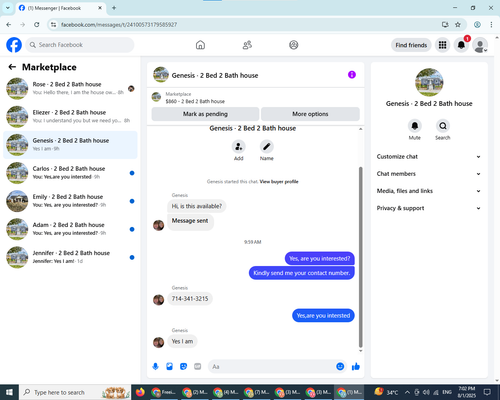Open the emoji picker in message box

tap(340, 367)
